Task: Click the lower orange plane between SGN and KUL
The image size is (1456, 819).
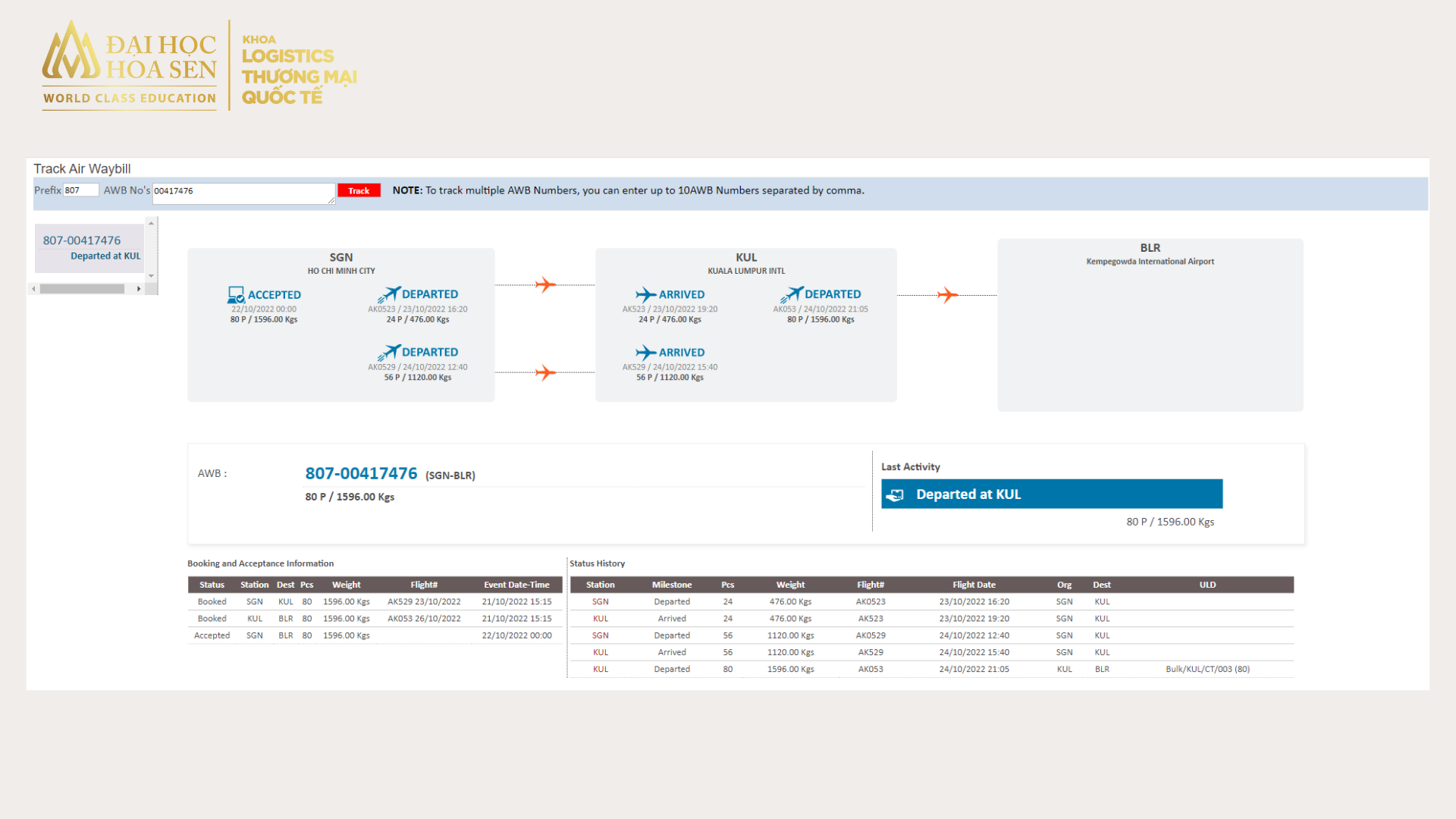Action: click(x=545, y=373)
